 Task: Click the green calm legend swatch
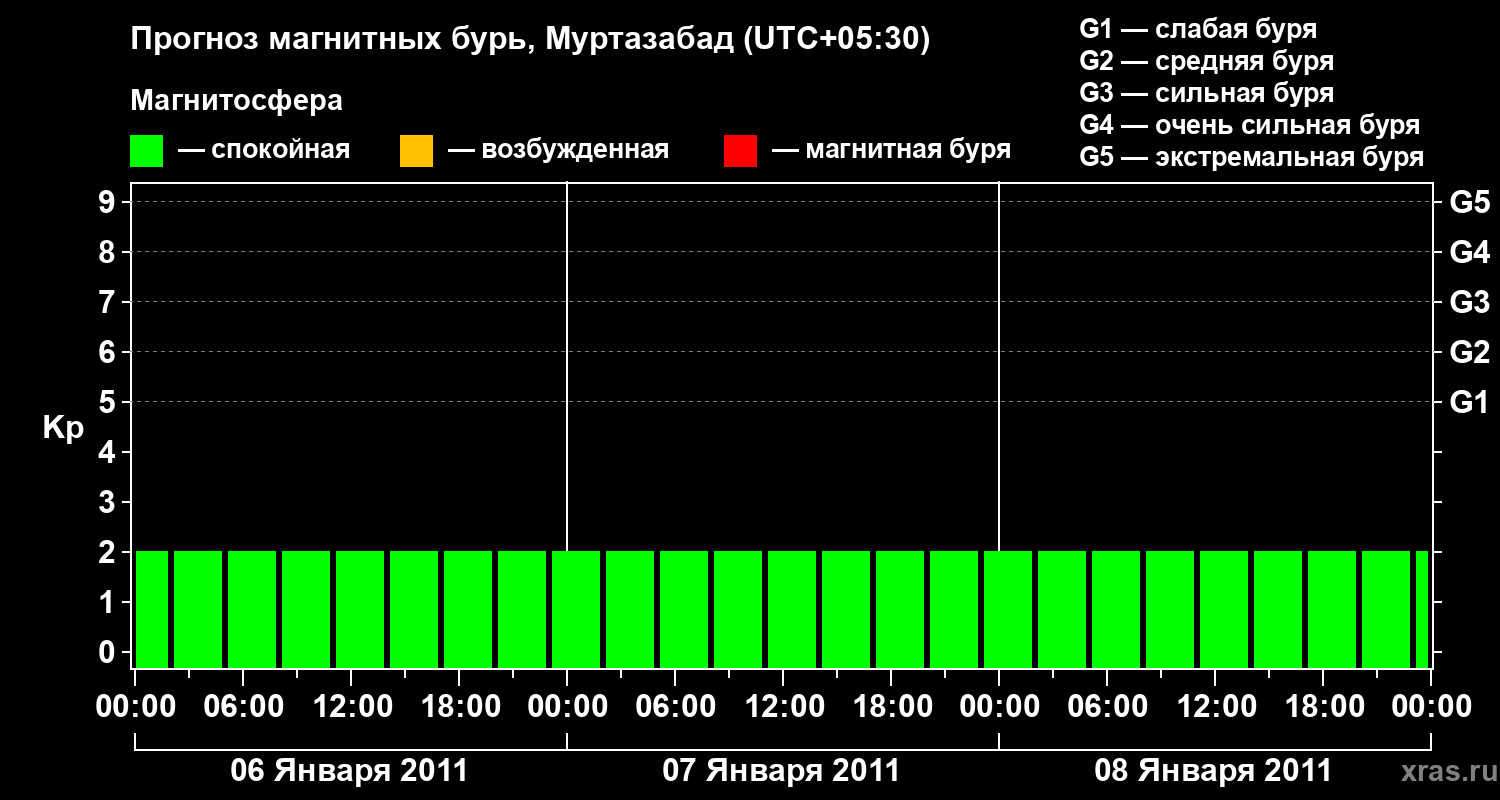point(147,151)
